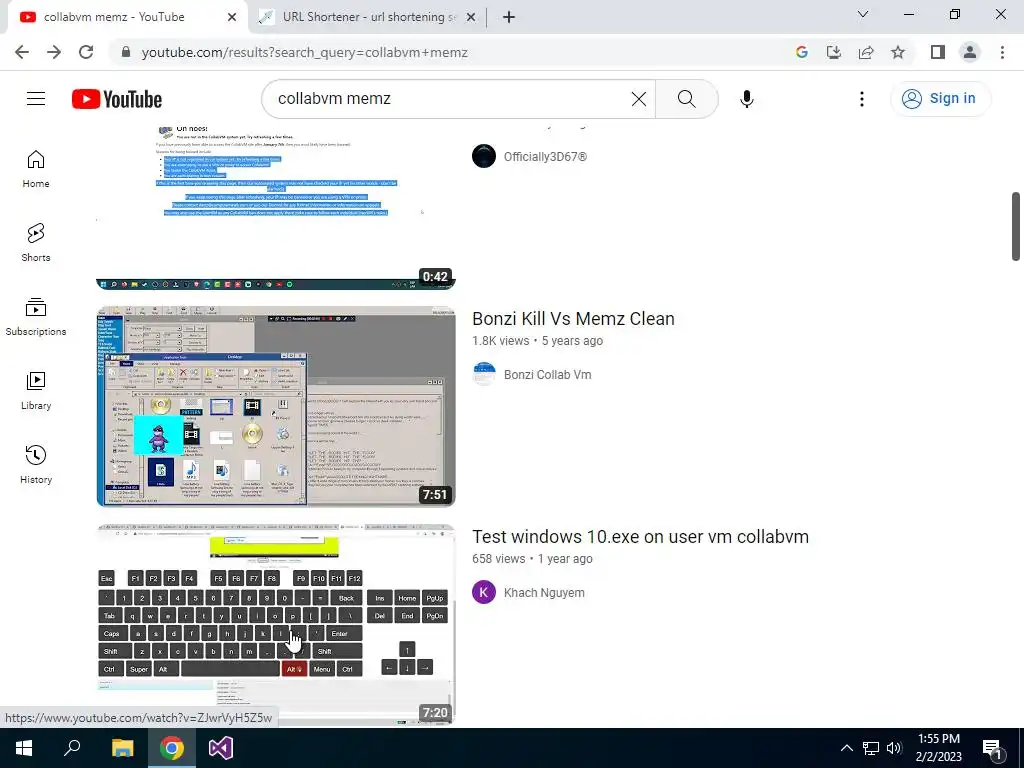
Task: Open the notification center icon
Action: click(x=992, y=749)
